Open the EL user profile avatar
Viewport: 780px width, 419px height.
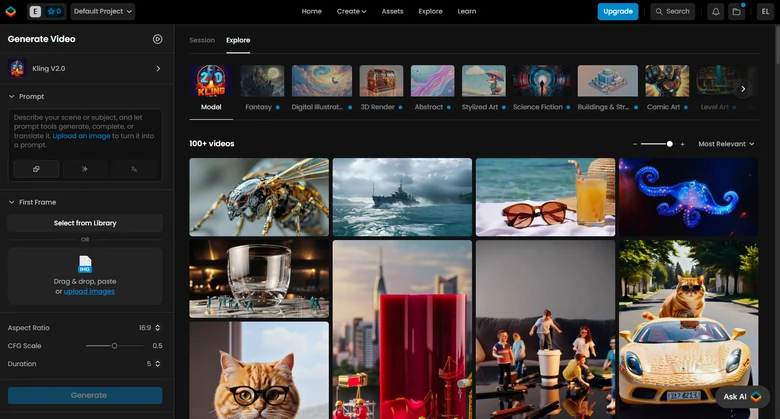pos(765,11)
